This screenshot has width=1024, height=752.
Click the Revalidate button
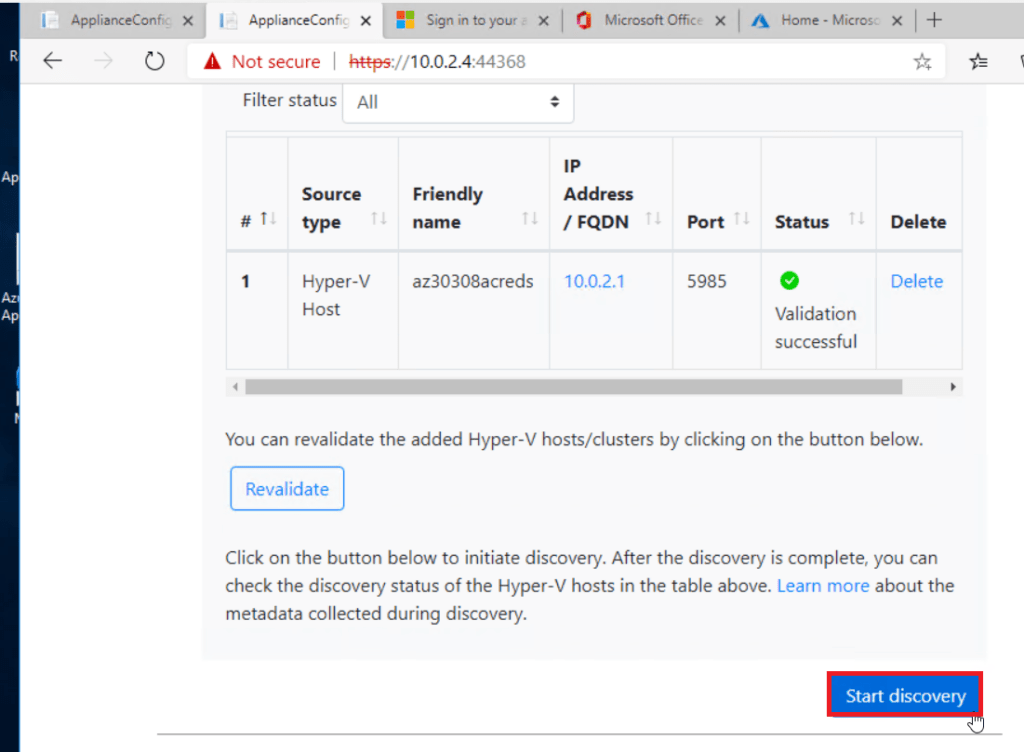(287, 488)
